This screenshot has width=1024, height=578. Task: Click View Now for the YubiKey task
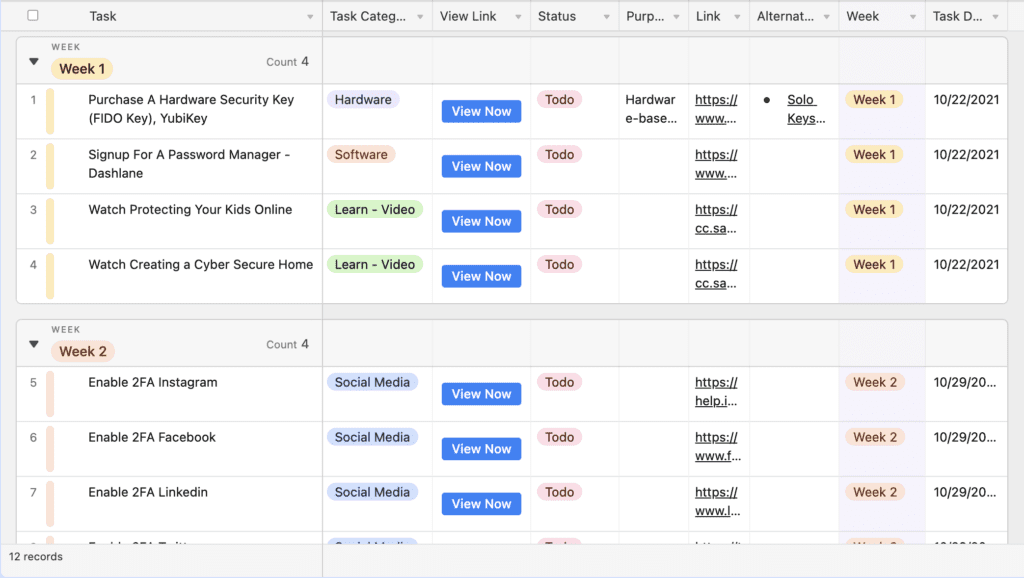click(x=481, y=111)
